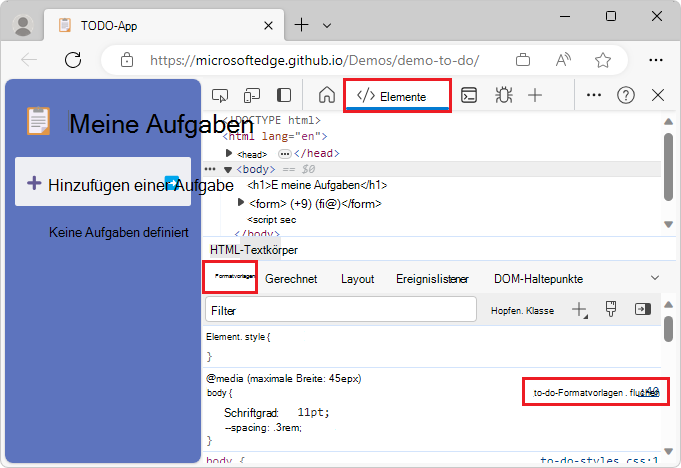Select the h1 element in DOM tree
681x468 pixels.
[317, 185]
